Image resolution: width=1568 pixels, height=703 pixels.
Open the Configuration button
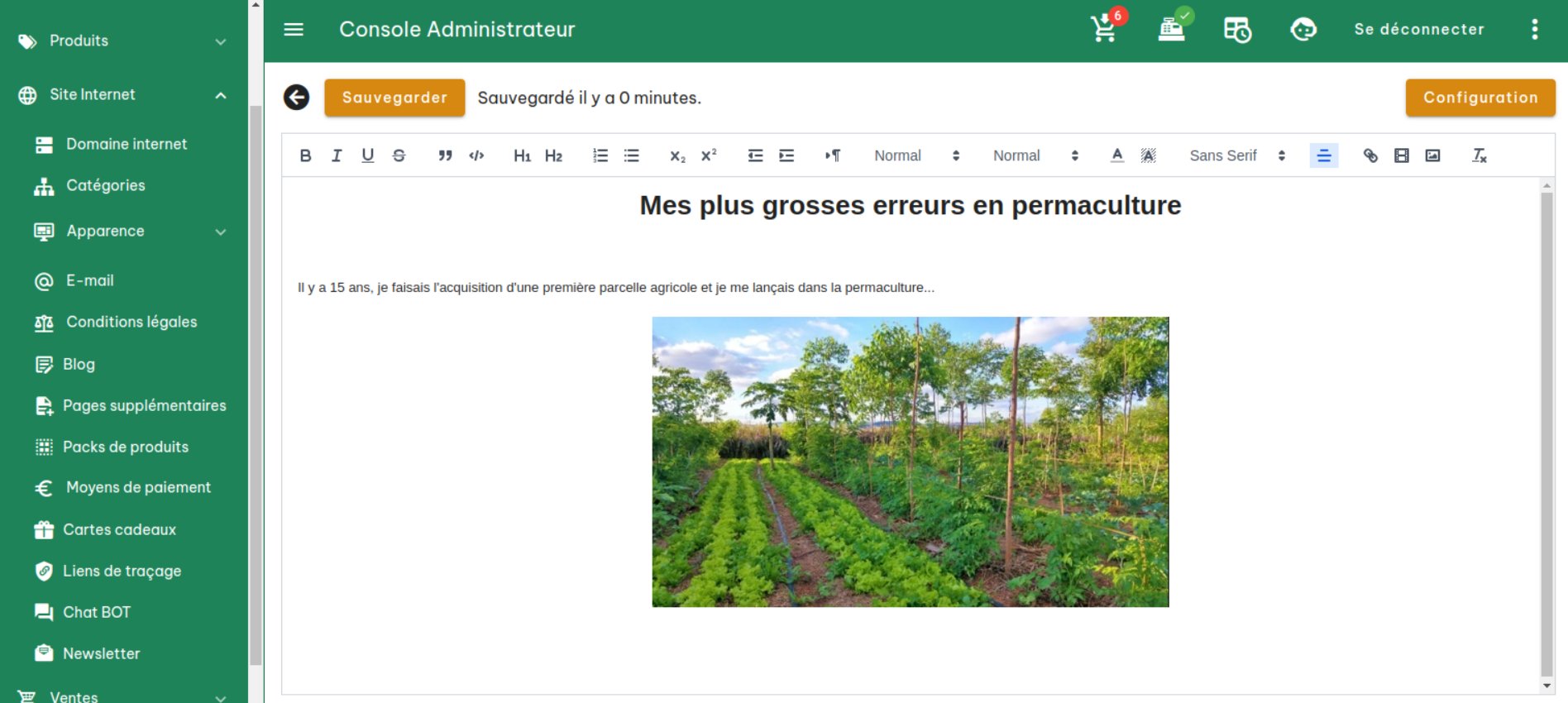click(x=1480, y=98)
